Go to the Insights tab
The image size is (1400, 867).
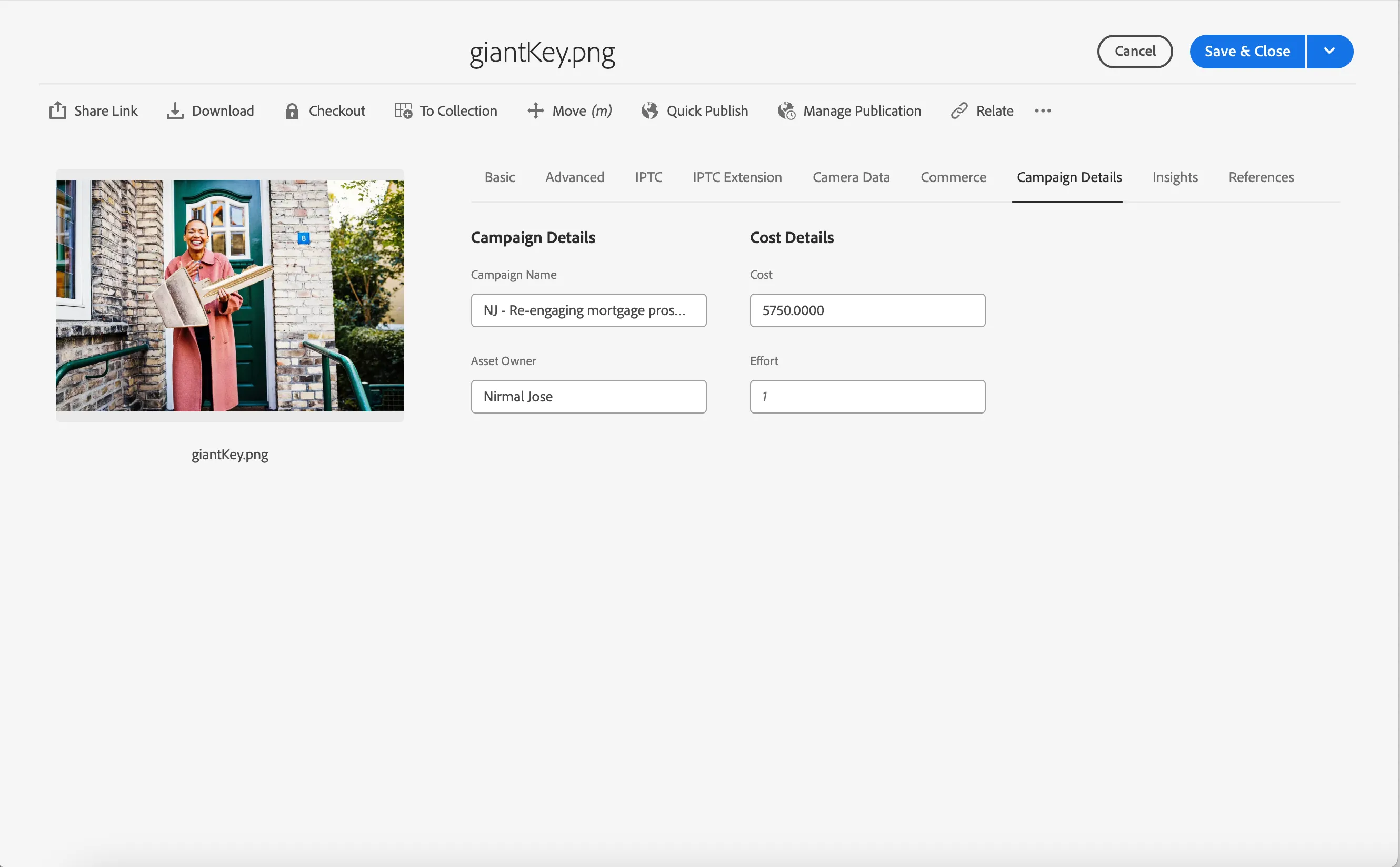[1175, 177]
